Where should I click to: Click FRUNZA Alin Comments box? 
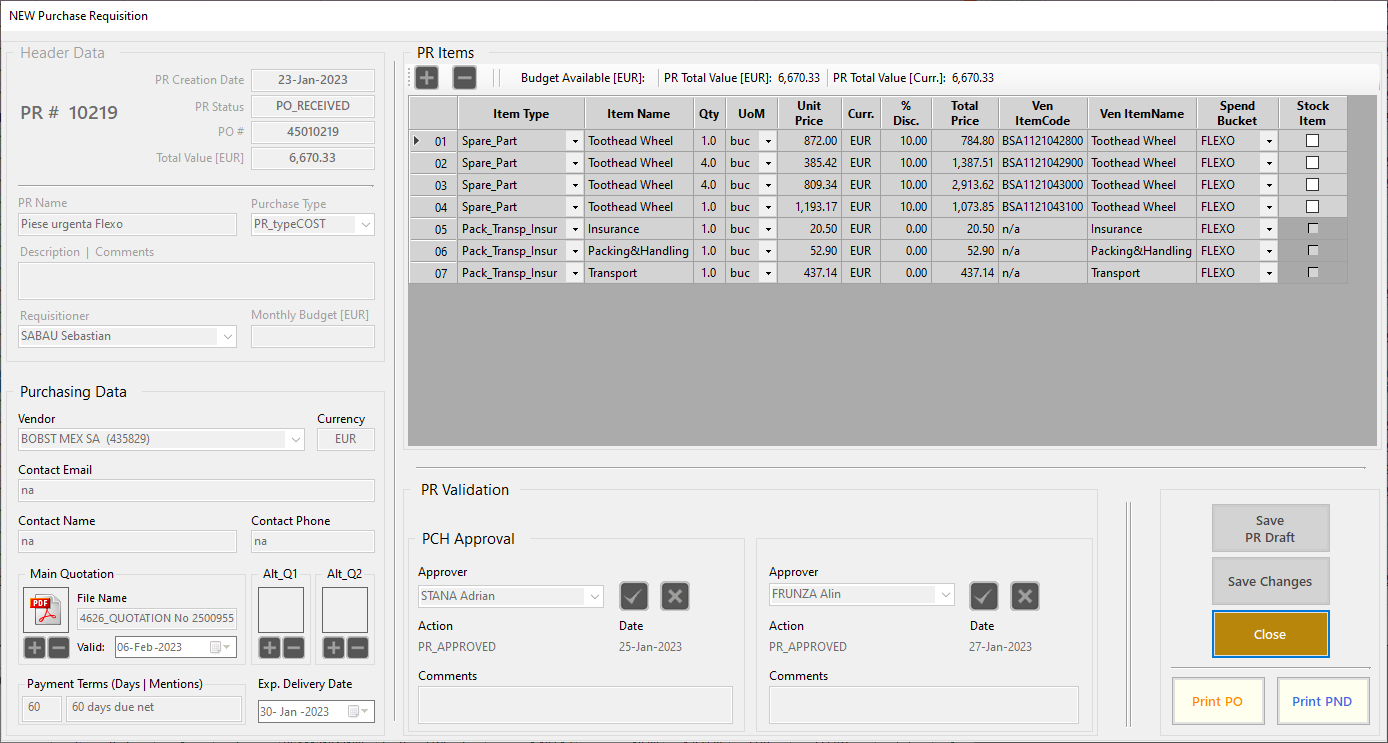click(924, 705)
